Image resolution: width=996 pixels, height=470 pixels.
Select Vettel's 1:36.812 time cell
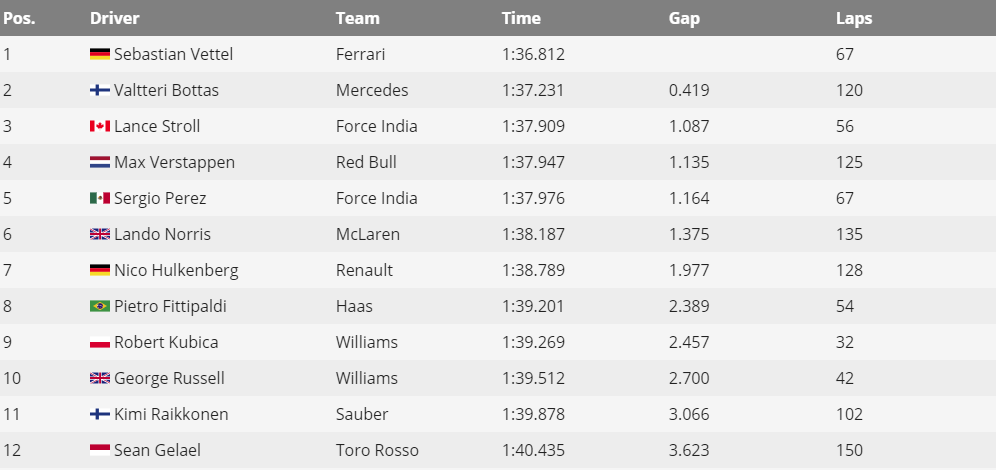tap(533, 54)
